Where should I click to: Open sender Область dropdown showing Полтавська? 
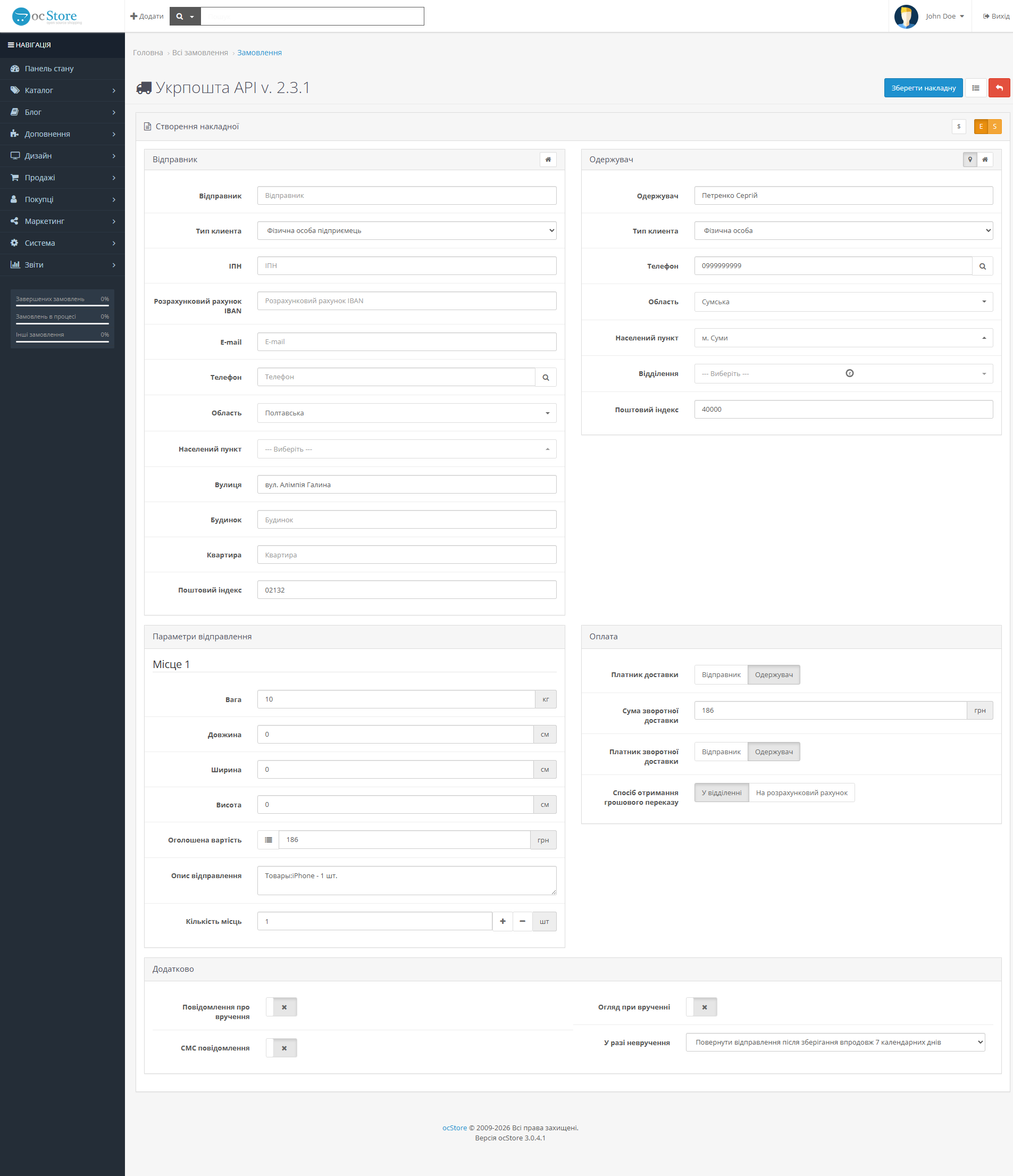pyautogui.click(x=407, y=413)
